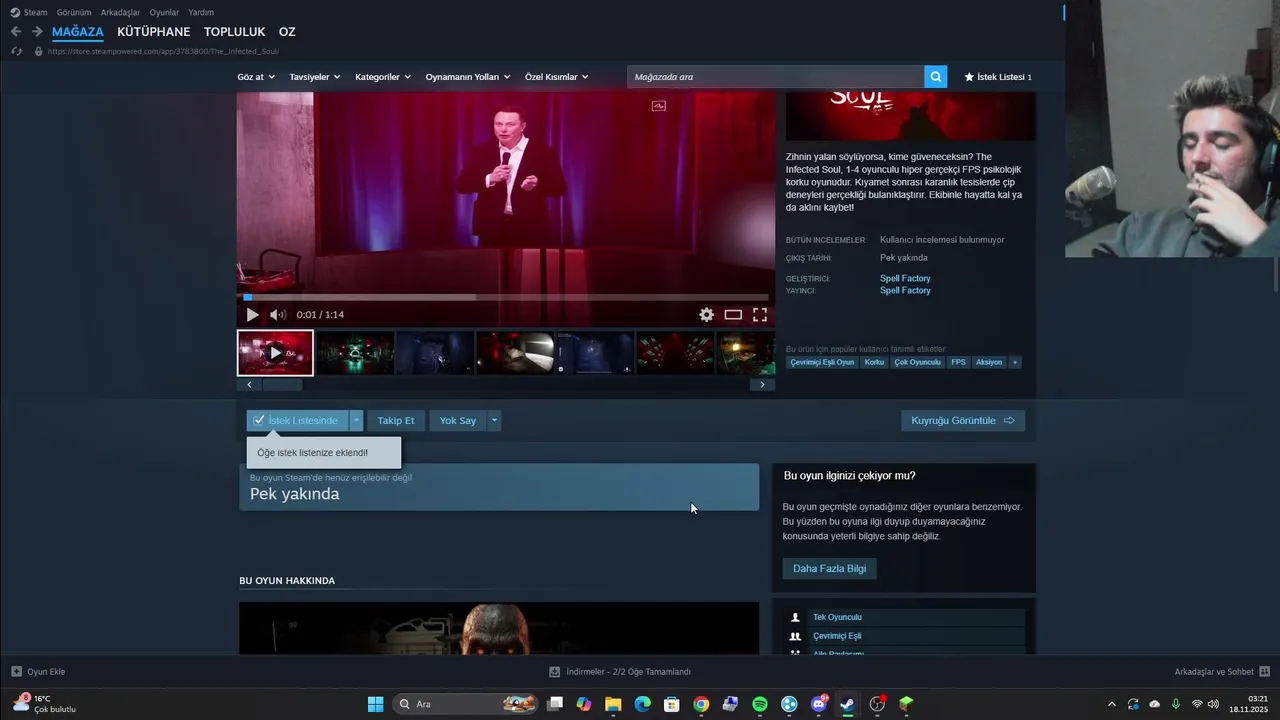
Task: Open the Göz at dropdown menu
Action: 256,77
